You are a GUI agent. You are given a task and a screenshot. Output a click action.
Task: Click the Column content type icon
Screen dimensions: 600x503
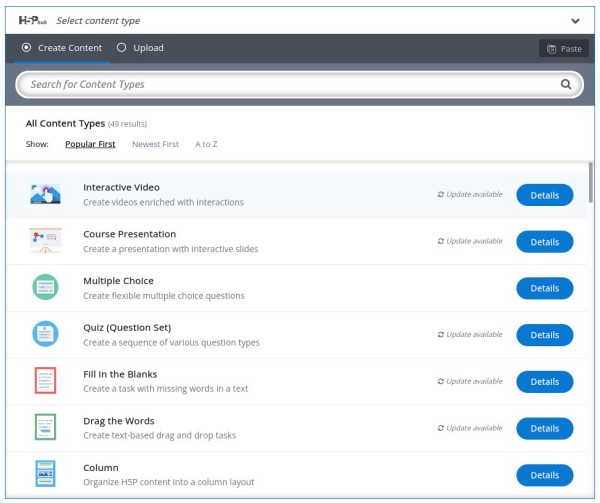click(x=46, y=474)
